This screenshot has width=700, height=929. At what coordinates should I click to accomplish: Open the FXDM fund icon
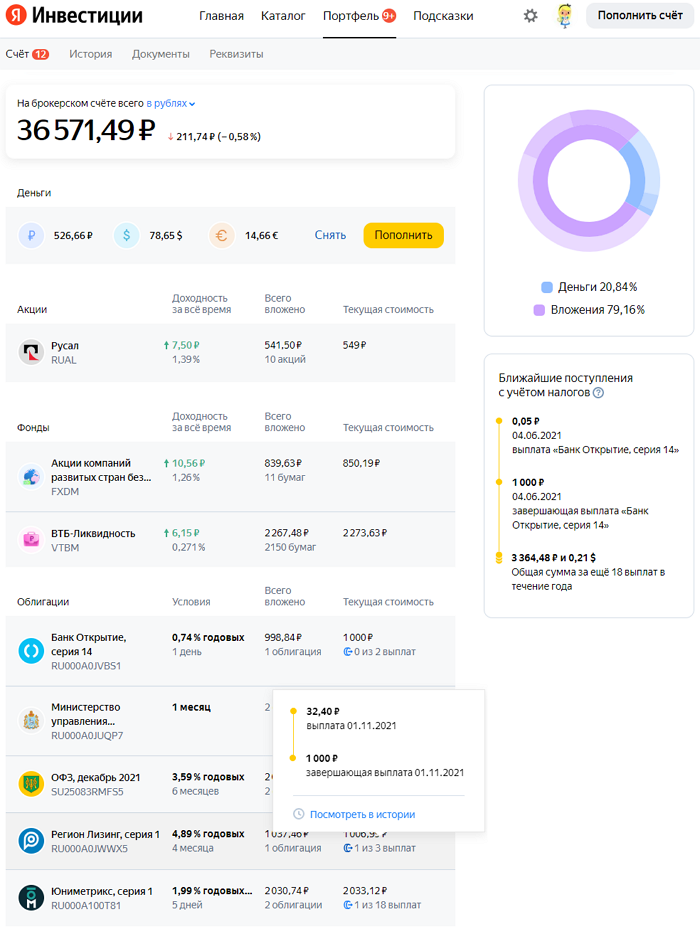pos(31,476)
